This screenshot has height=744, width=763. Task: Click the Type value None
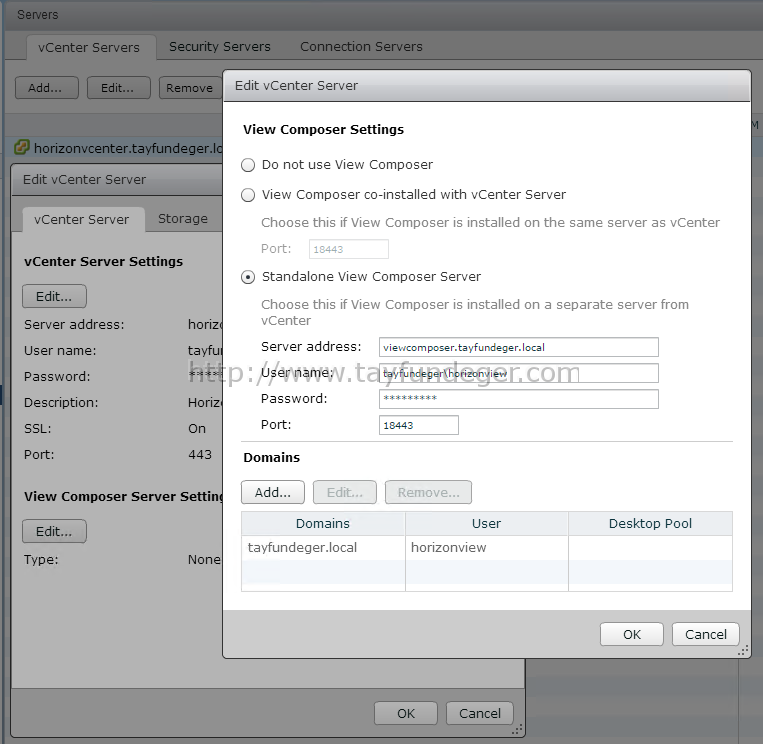[x=204, y=560]
